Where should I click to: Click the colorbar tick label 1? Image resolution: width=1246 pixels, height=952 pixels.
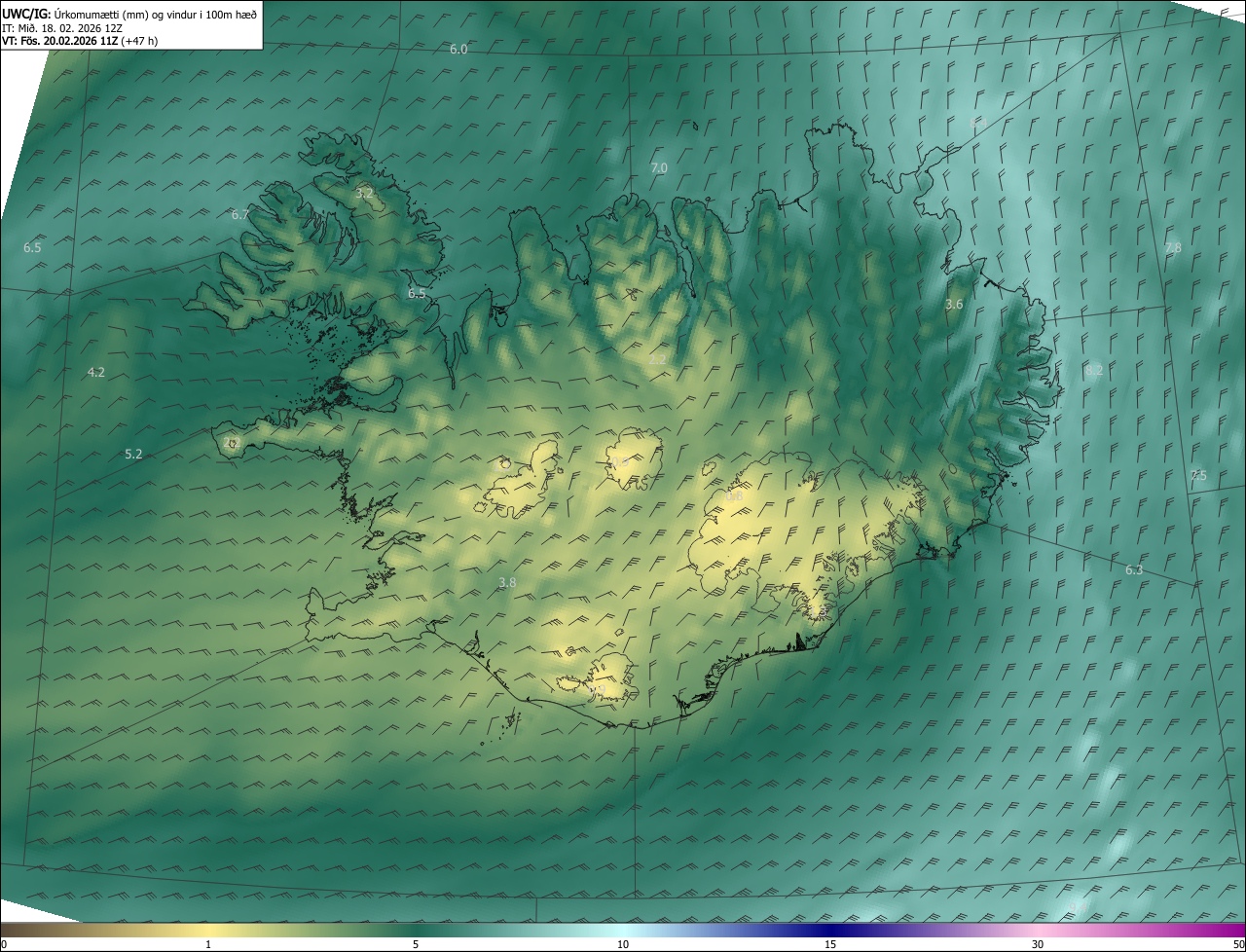click(x=208, y=944)
